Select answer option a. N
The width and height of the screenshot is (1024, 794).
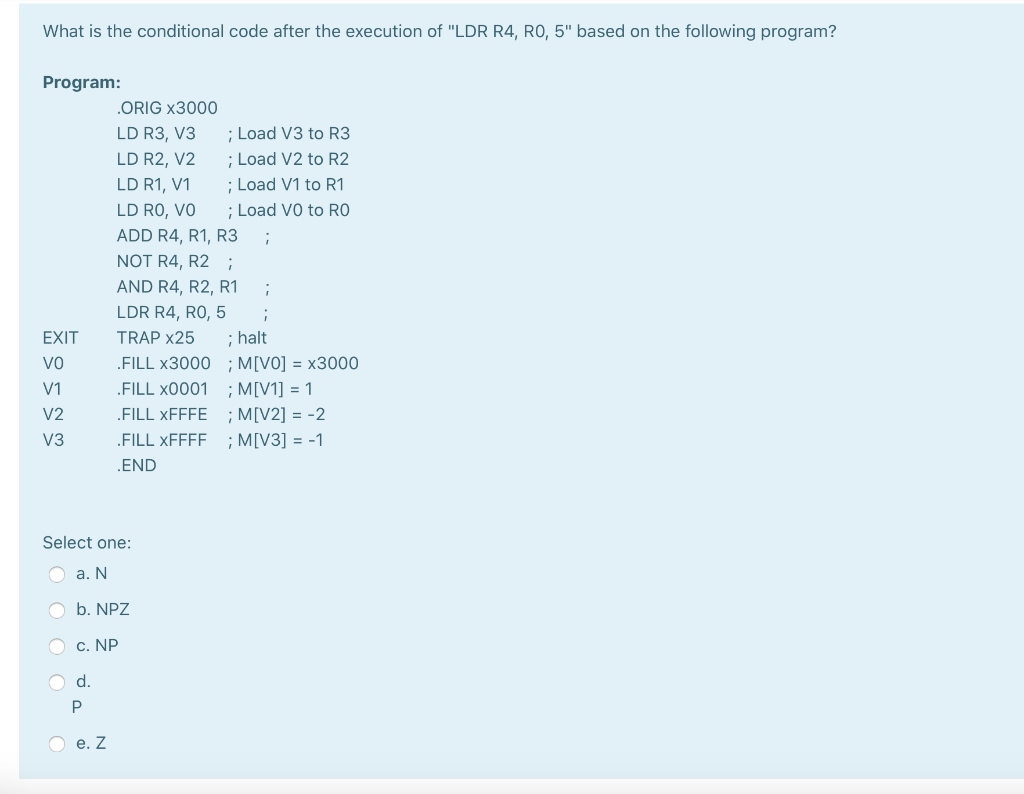(x=57, y=573)
